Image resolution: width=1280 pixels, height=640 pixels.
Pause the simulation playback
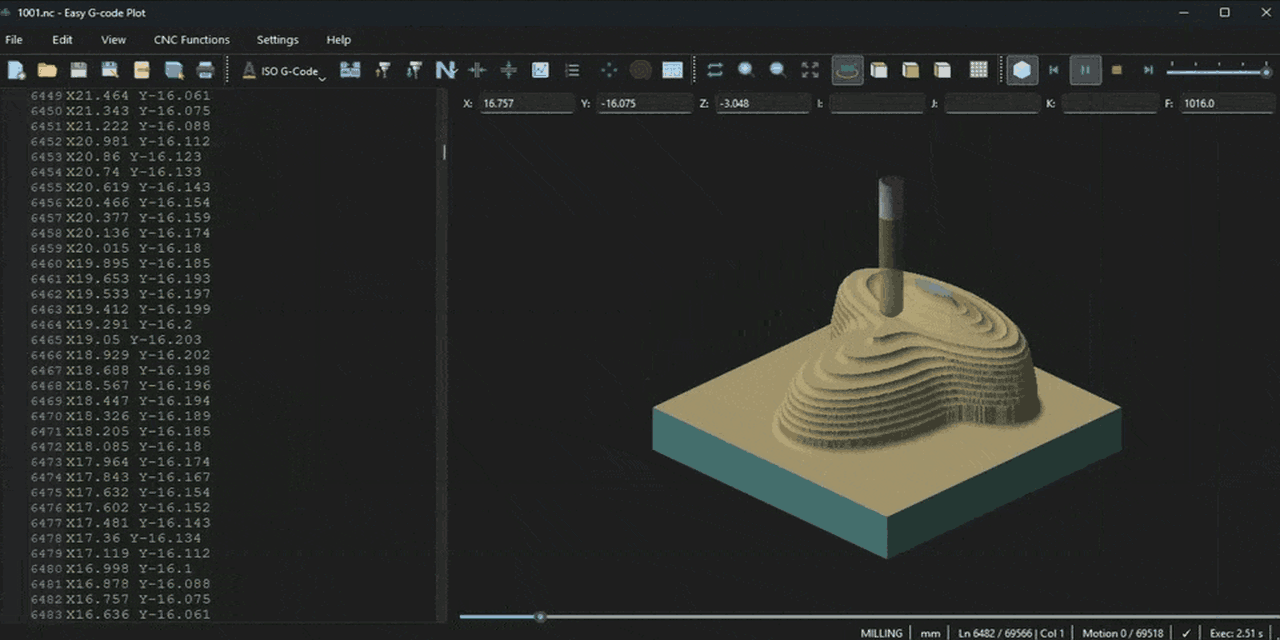tap(1085, 70)
